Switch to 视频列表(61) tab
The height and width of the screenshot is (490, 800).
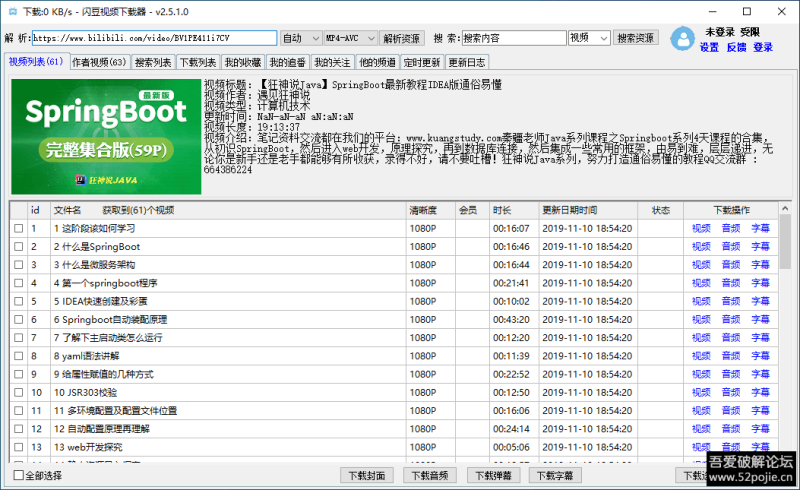[36, 61]
